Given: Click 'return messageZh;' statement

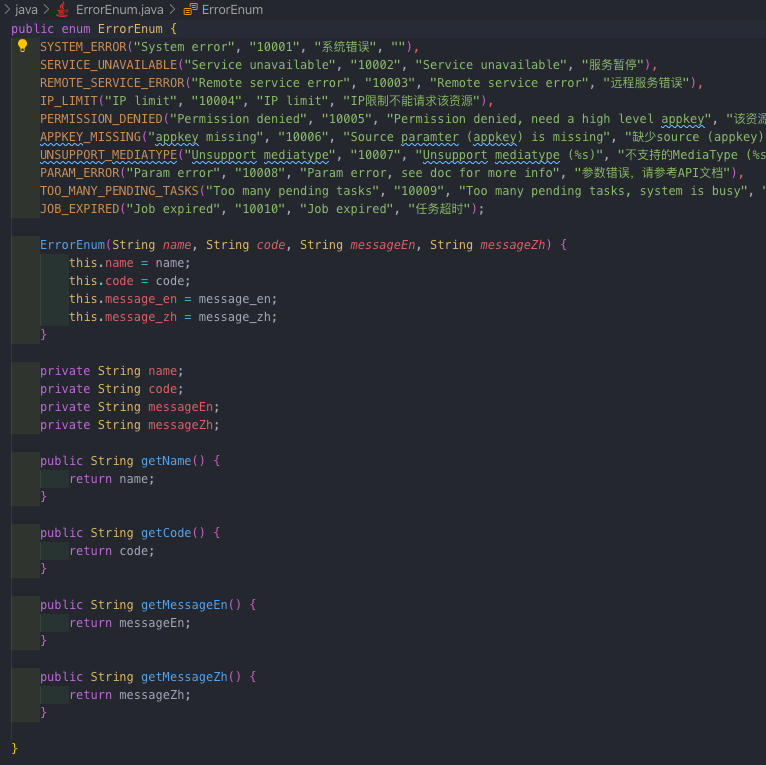Looking at the screenshot, I should [x=130, y=695].
